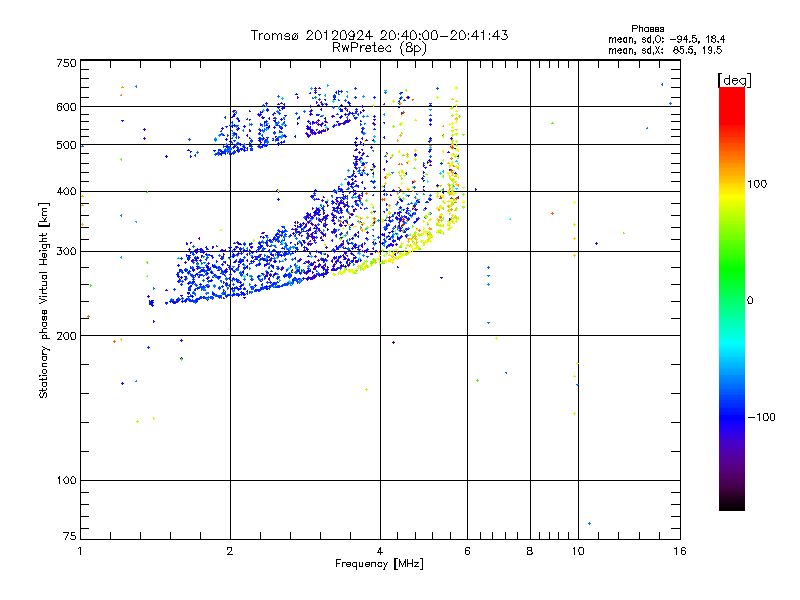The width and height of the screenshot is (800, 600).
Task: Click the x-axis tick label '2'
Action: pyautogui.click(x=230, y=551)
